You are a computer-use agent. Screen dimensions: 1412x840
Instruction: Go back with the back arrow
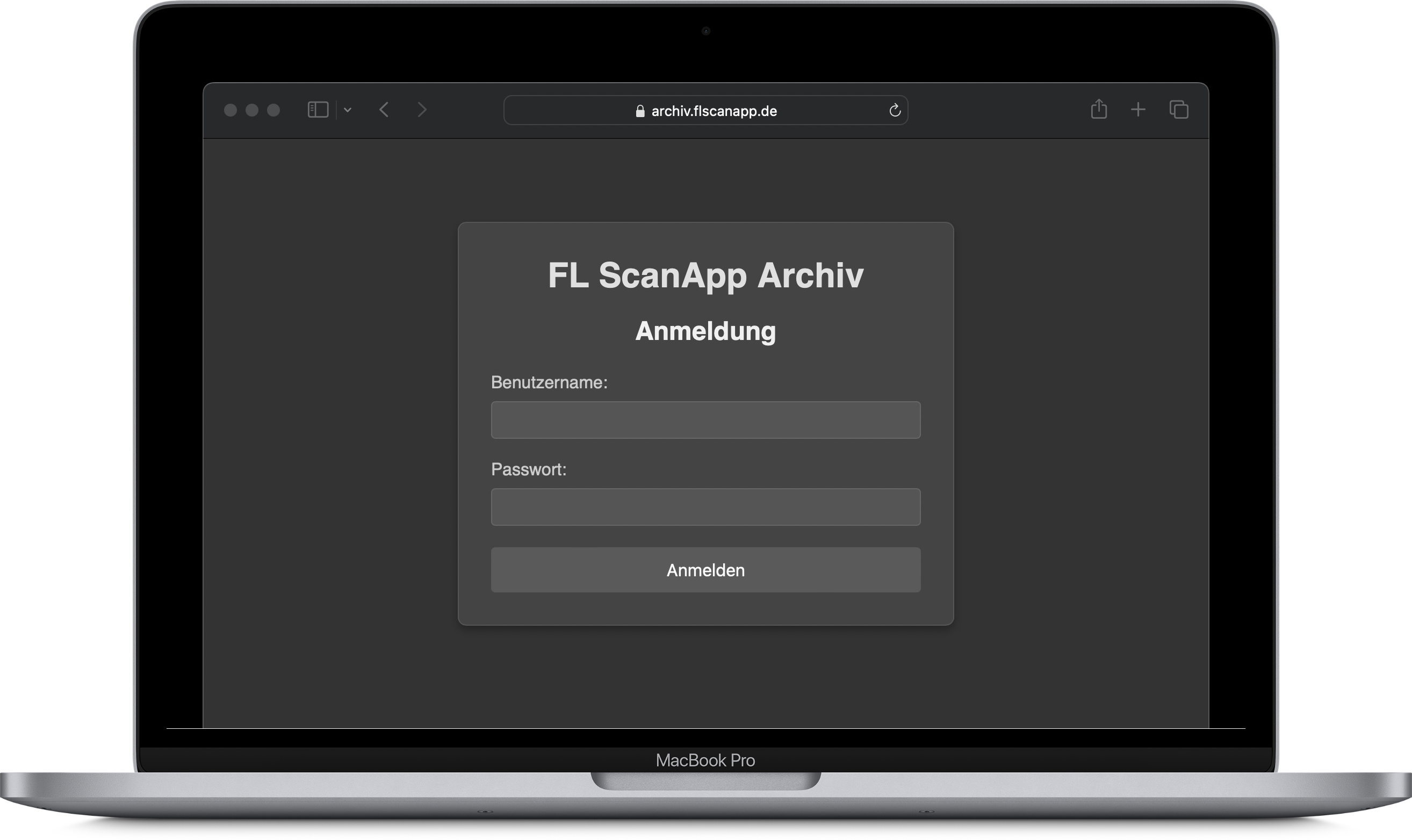coord(384,110)
